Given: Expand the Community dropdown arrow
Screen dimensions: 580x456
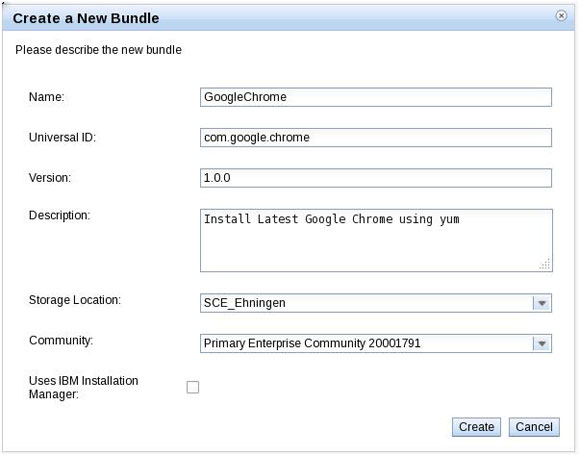Looking at the screenshot, I should 542,344.
